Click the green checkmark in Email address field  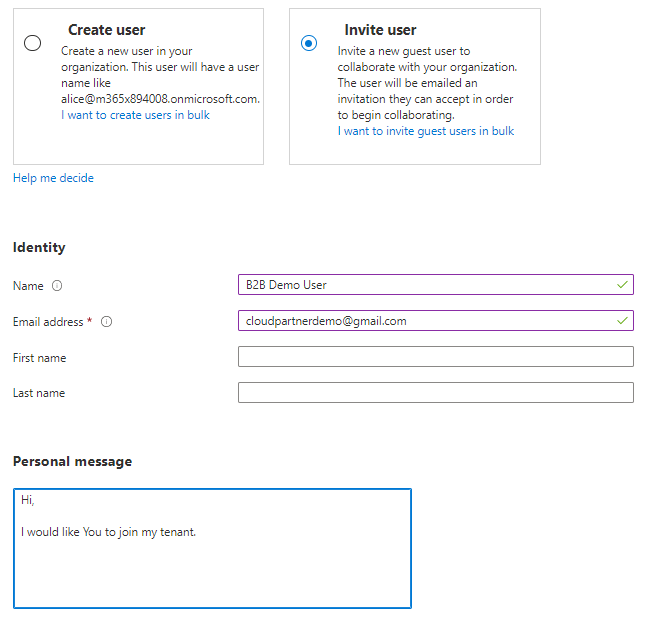click(x=623, y=321)
